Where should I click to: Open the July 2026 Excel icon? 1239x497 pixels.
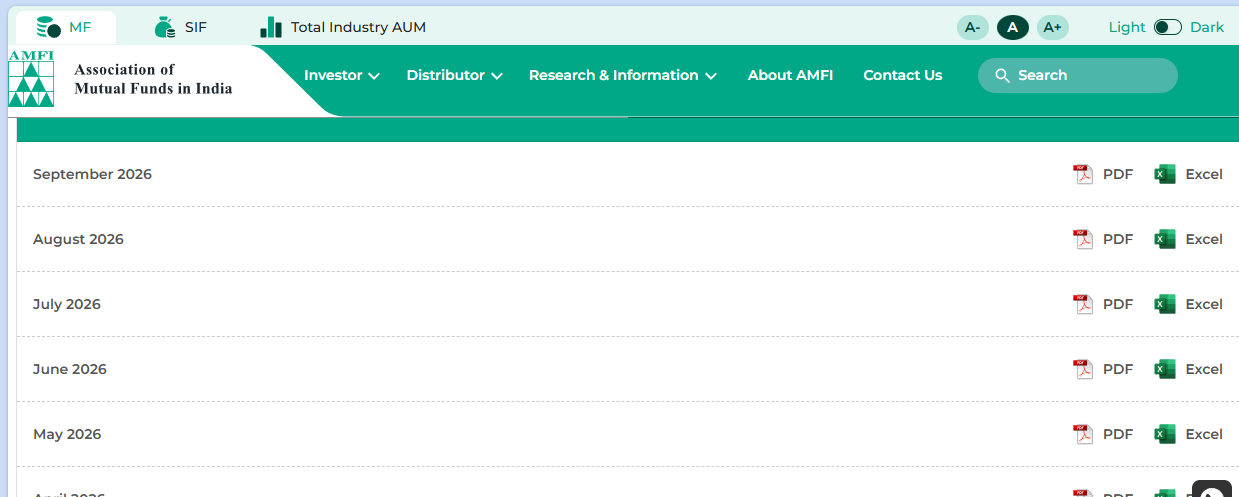pyautogui.click(x=1165, y=304)
